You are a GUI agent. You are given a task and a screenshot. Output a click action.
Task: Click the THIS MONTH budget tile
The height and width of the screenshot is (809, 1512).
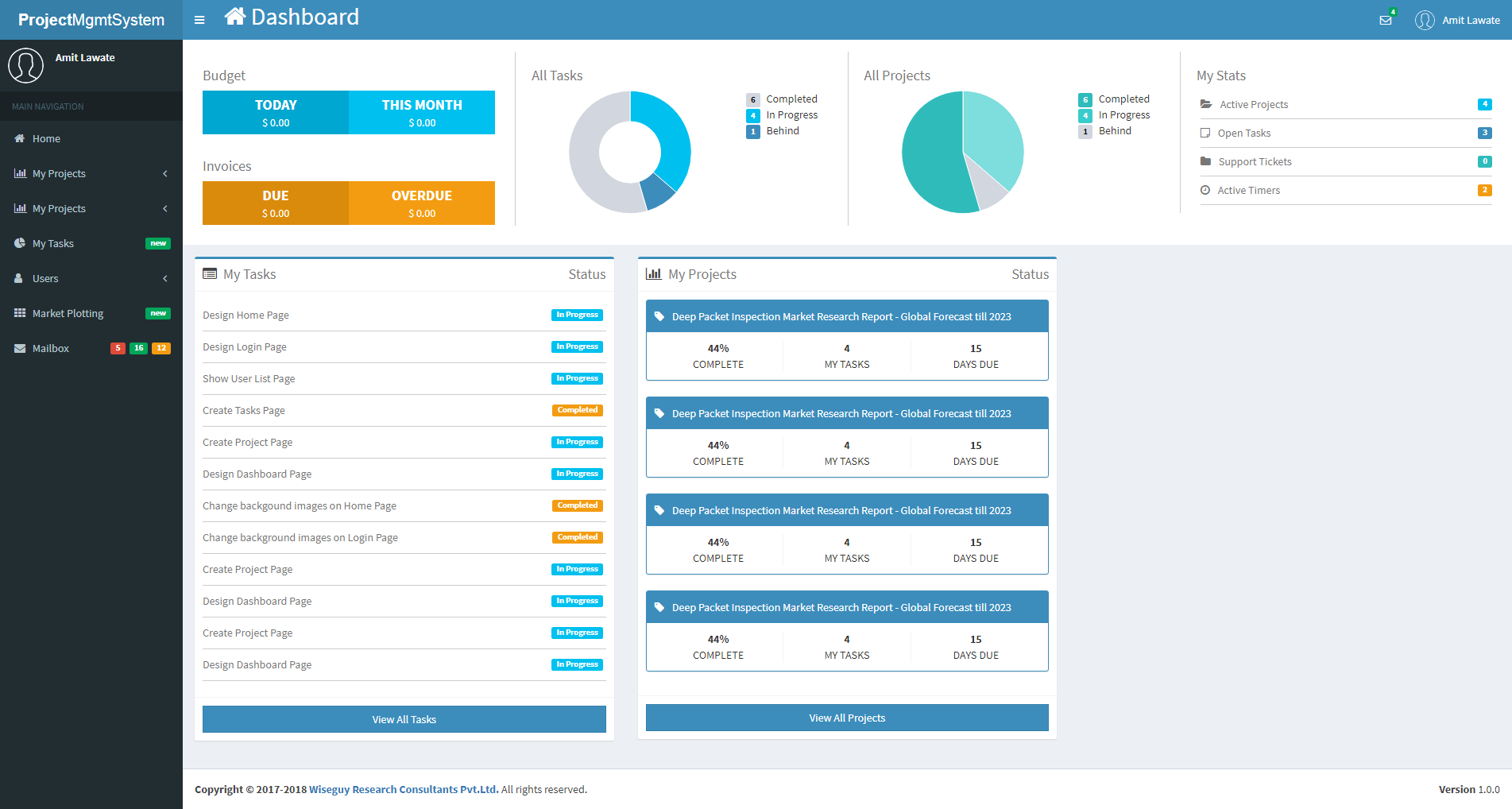pyautogui.click(x=422, y=112)
